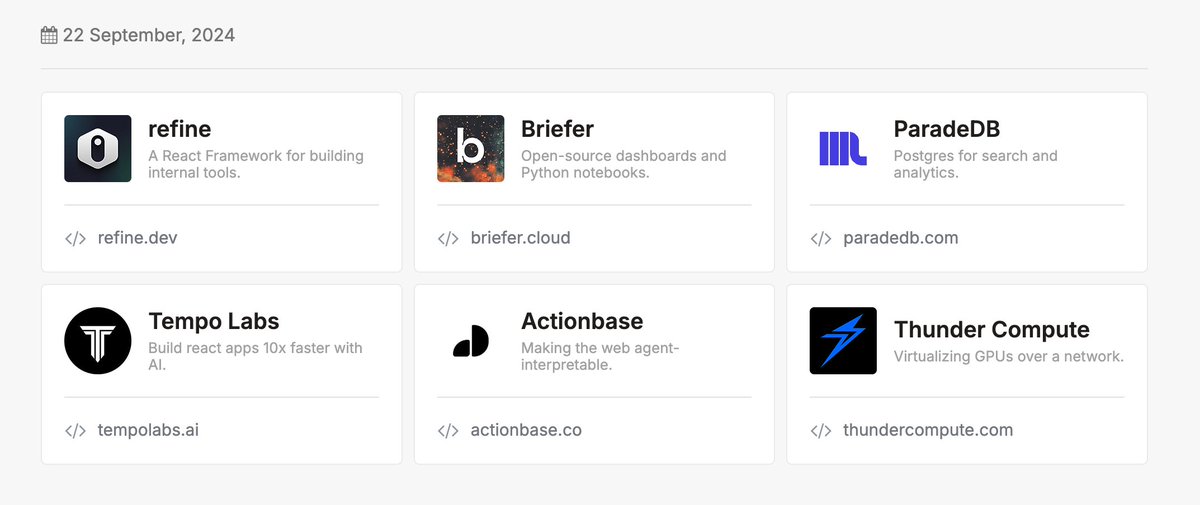Click the refine hexagon logo
The image size is (1200, 505).
pos(98,149)
